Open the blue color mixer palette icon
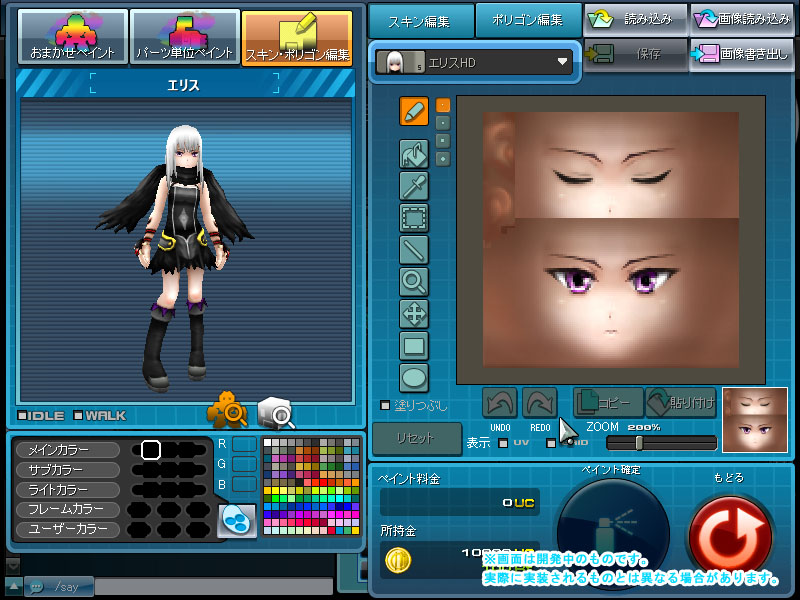This screenshot has width=800, height=600. tap(237, 521)
